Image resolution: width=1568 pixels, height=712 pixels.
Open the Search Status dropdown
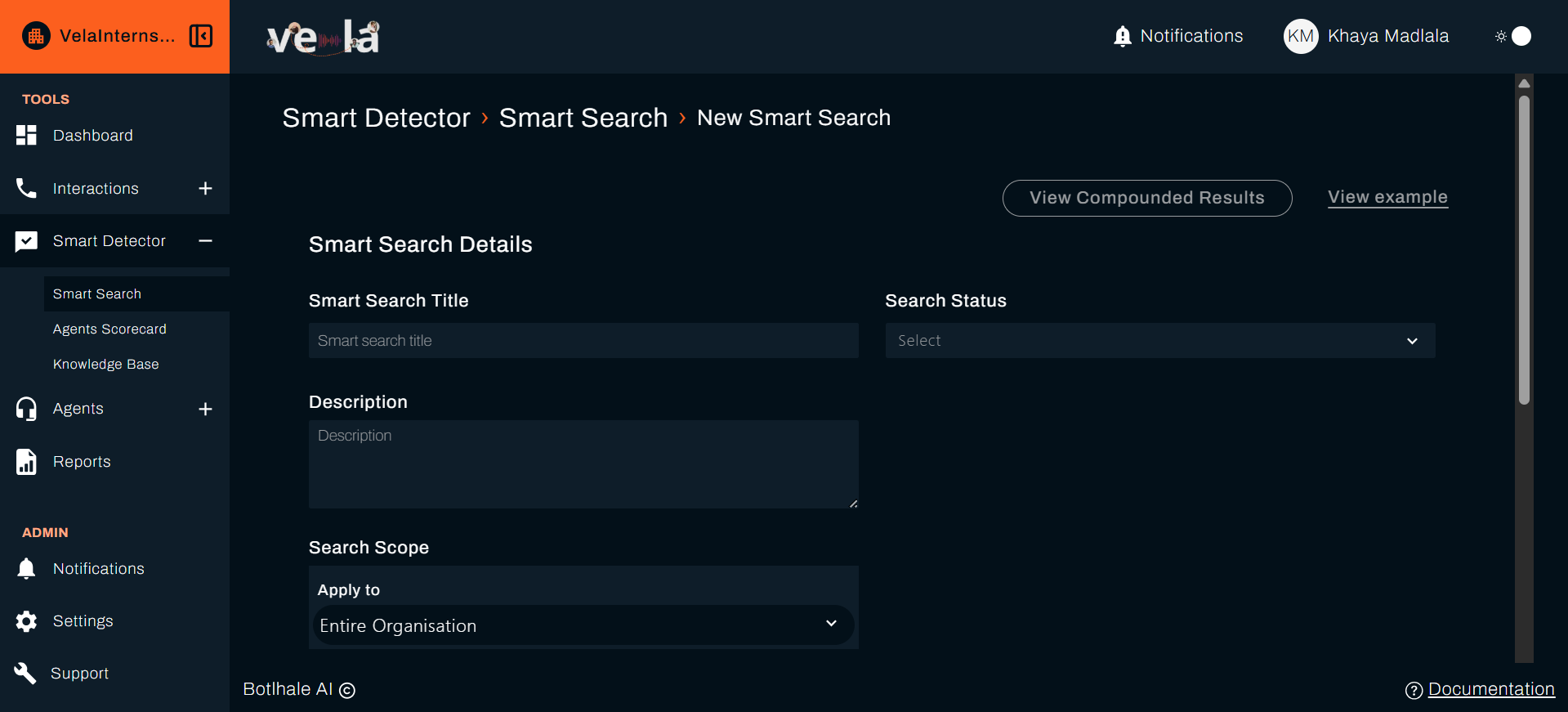pos(1159,341)
